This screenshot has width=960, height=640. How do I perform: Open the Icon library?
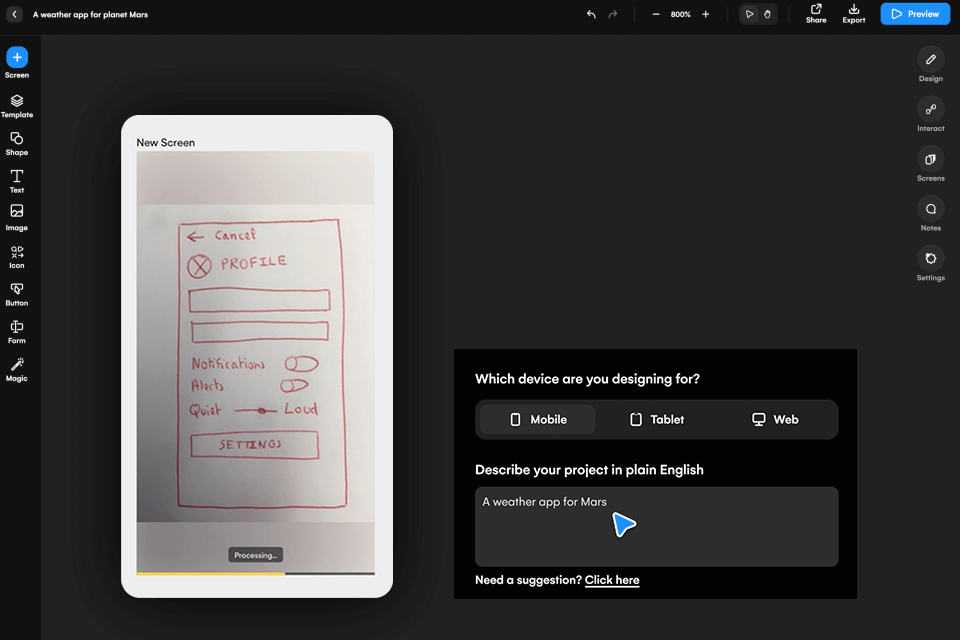click(17, 257)
